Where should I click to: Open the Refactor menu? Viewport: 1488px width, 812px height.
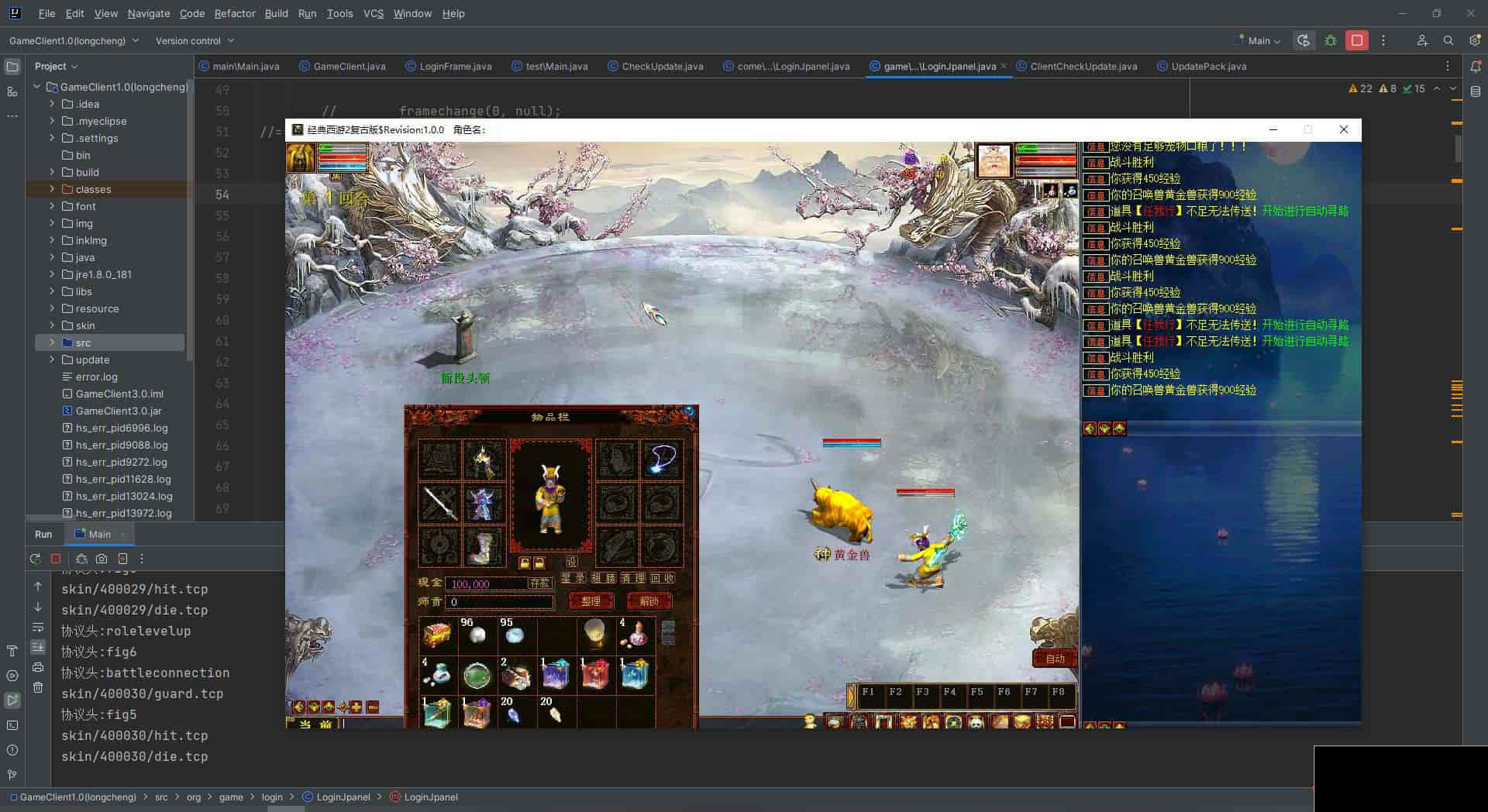point(234,13)
